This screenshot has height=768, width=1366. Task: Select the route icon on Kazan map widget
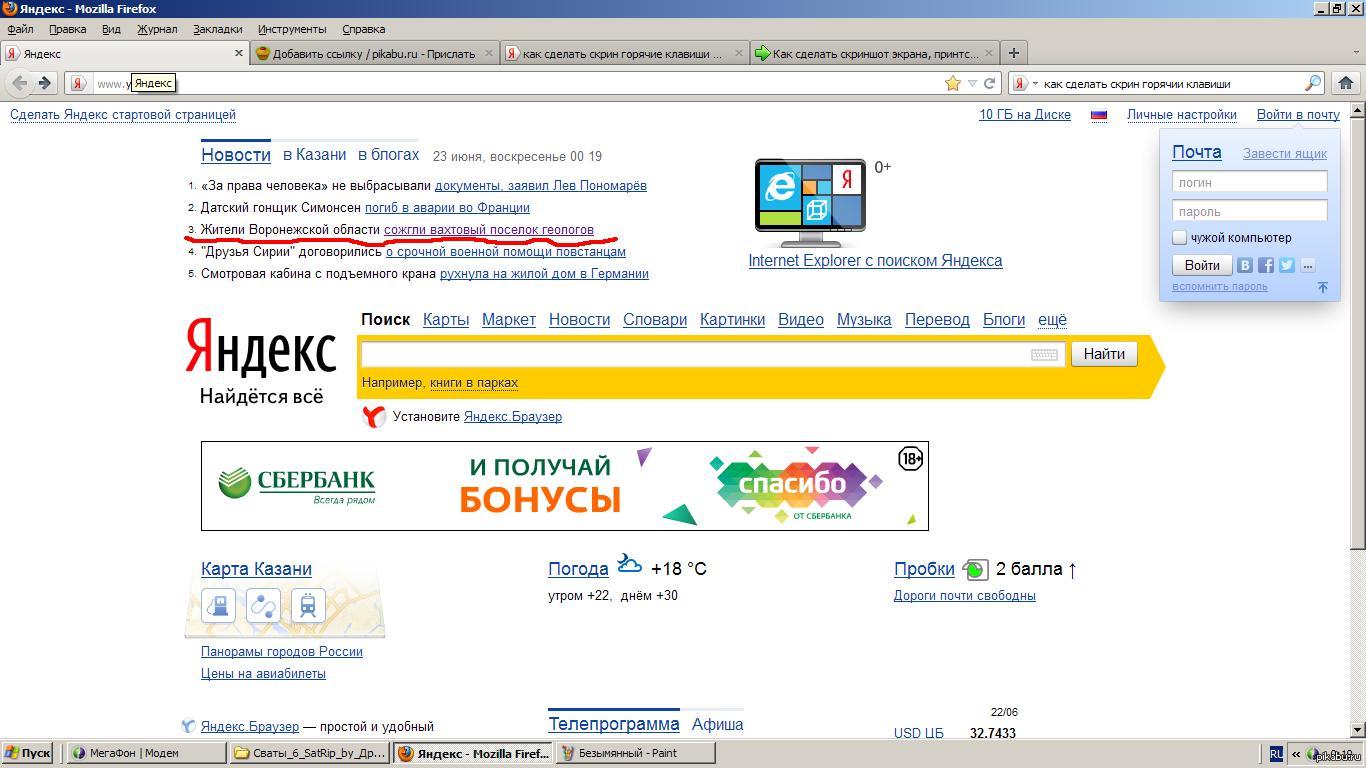click(x=263, y=605)
